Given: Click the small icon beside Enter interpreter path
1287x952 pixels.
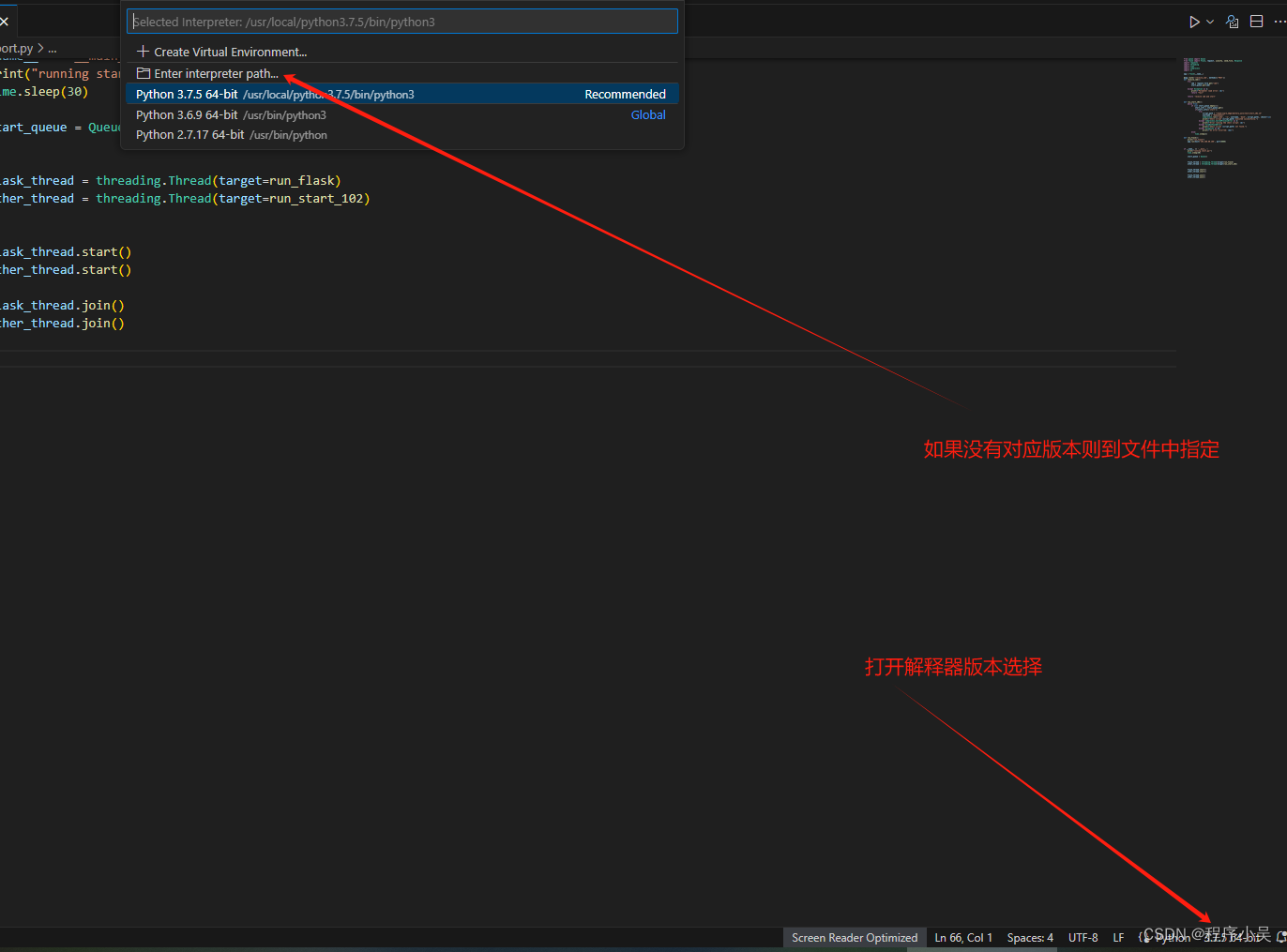Looking at the screenshot, I should 144,73.
